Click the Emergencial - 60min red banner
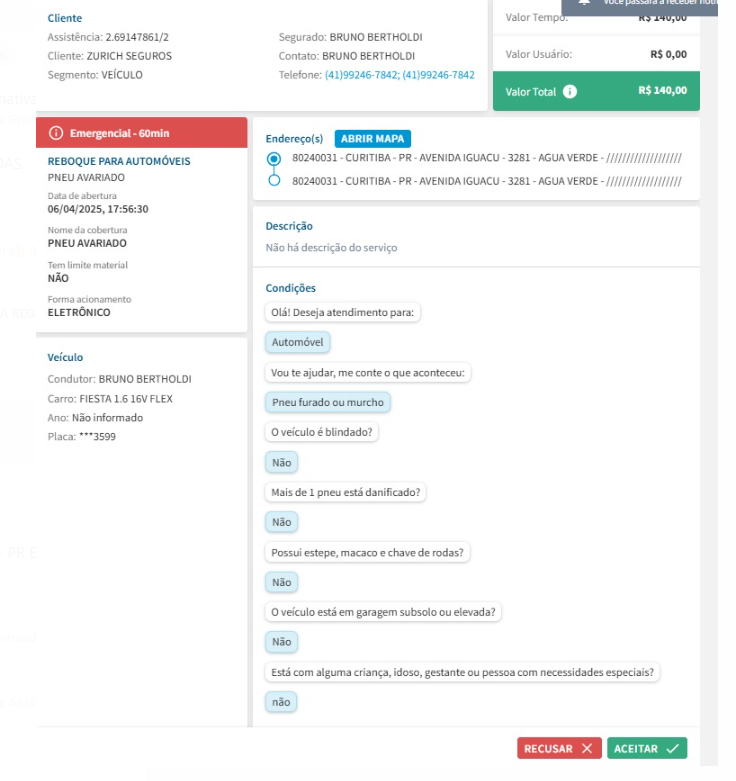 coord(140,133)
